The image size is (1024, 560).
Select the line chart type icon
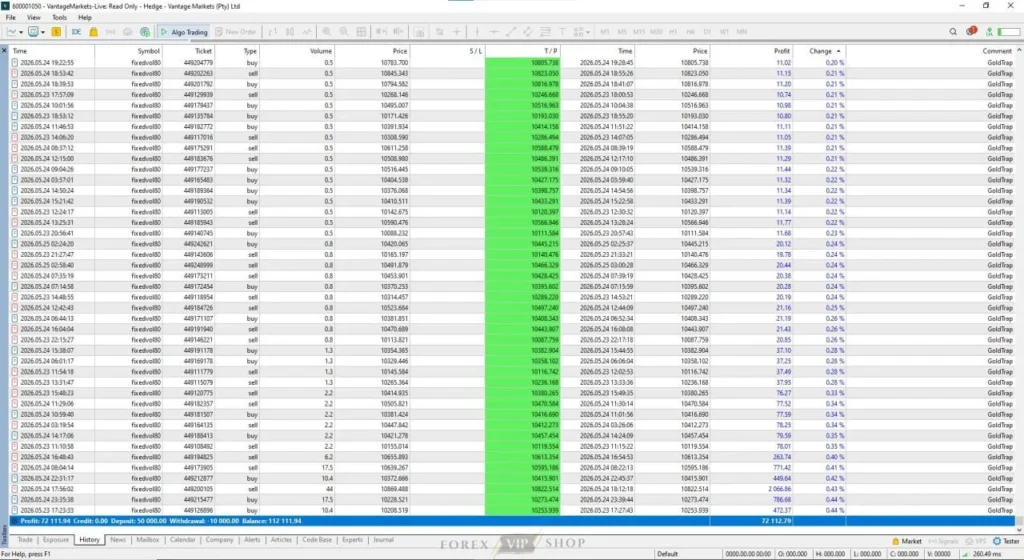[307, 31]
